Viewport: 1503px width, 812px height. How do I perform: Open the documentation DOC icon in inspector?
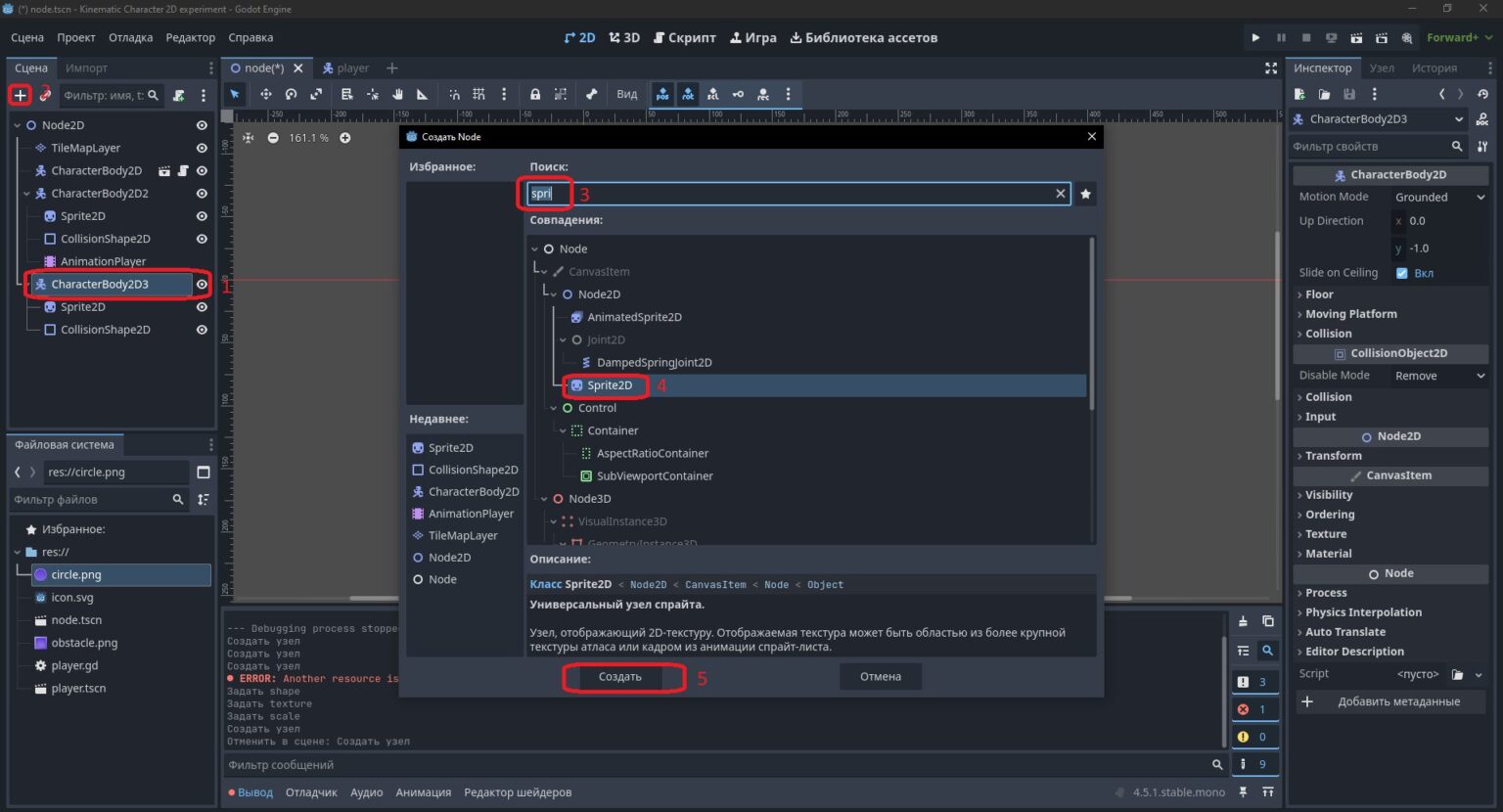click(x=1482, y=119)
